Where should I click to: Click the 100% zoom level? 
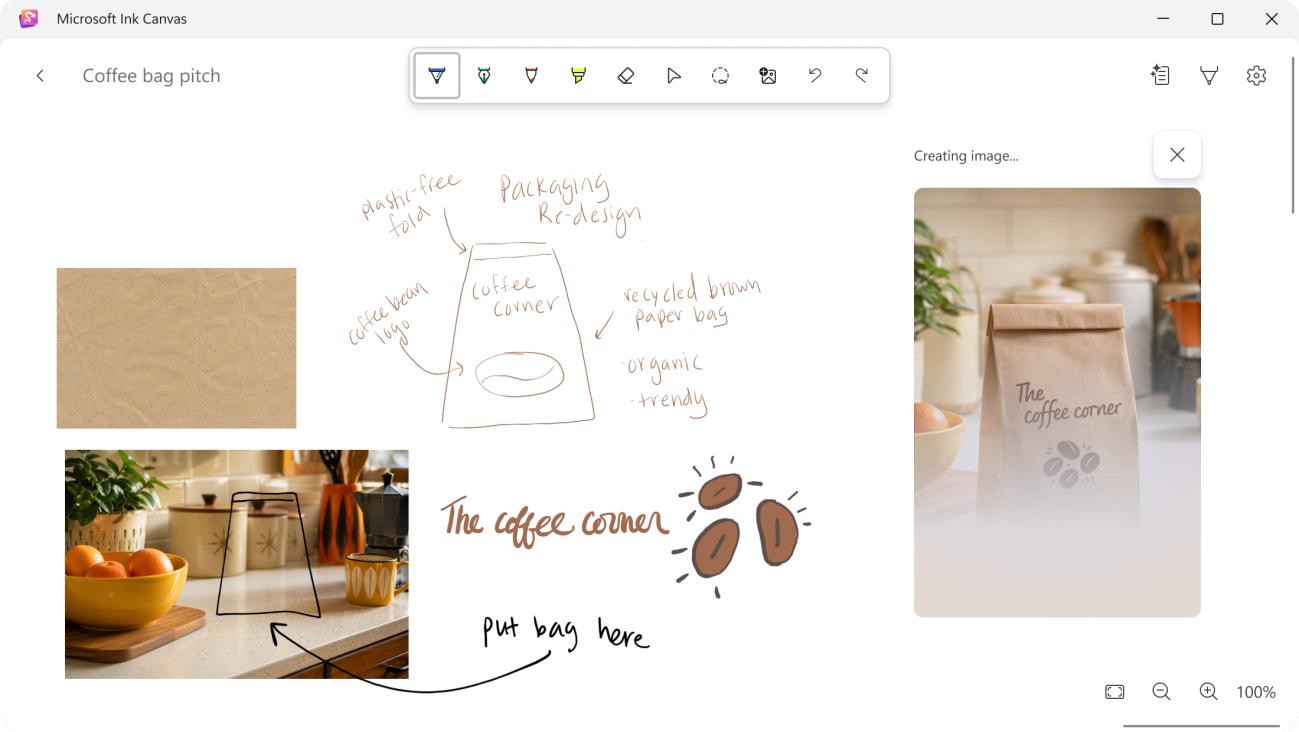click(1256, 692)
